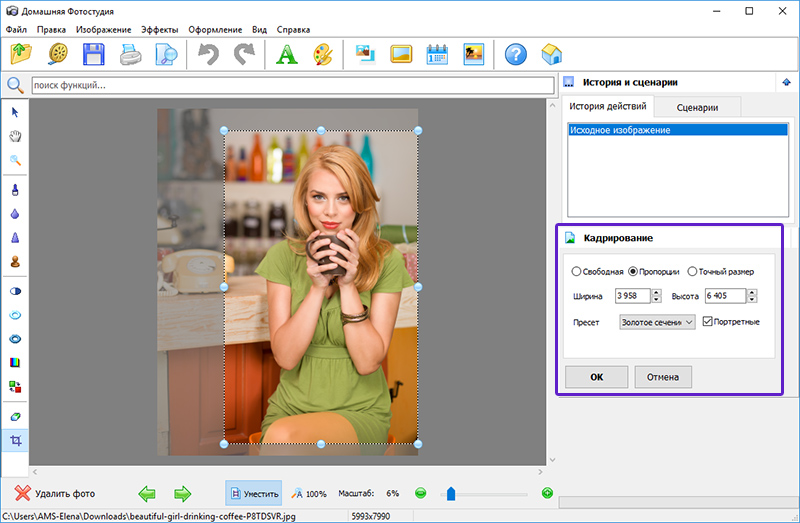
Task: Select the zoom magnifier tool in left toolbar
Action: click(15, 160)
